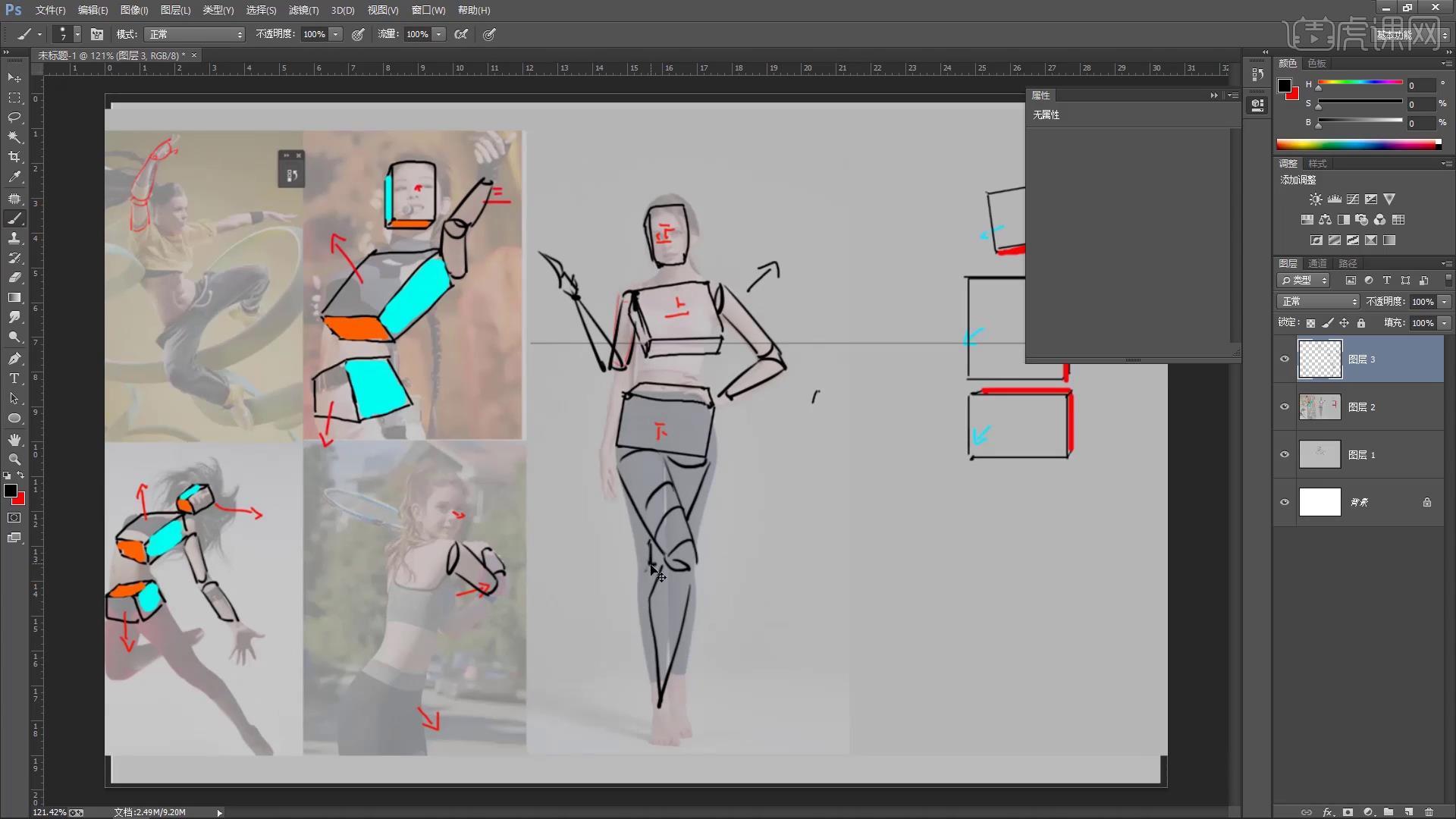
Task: Expand the layer blend mode 正常 dropdown
Action: 1318,302
